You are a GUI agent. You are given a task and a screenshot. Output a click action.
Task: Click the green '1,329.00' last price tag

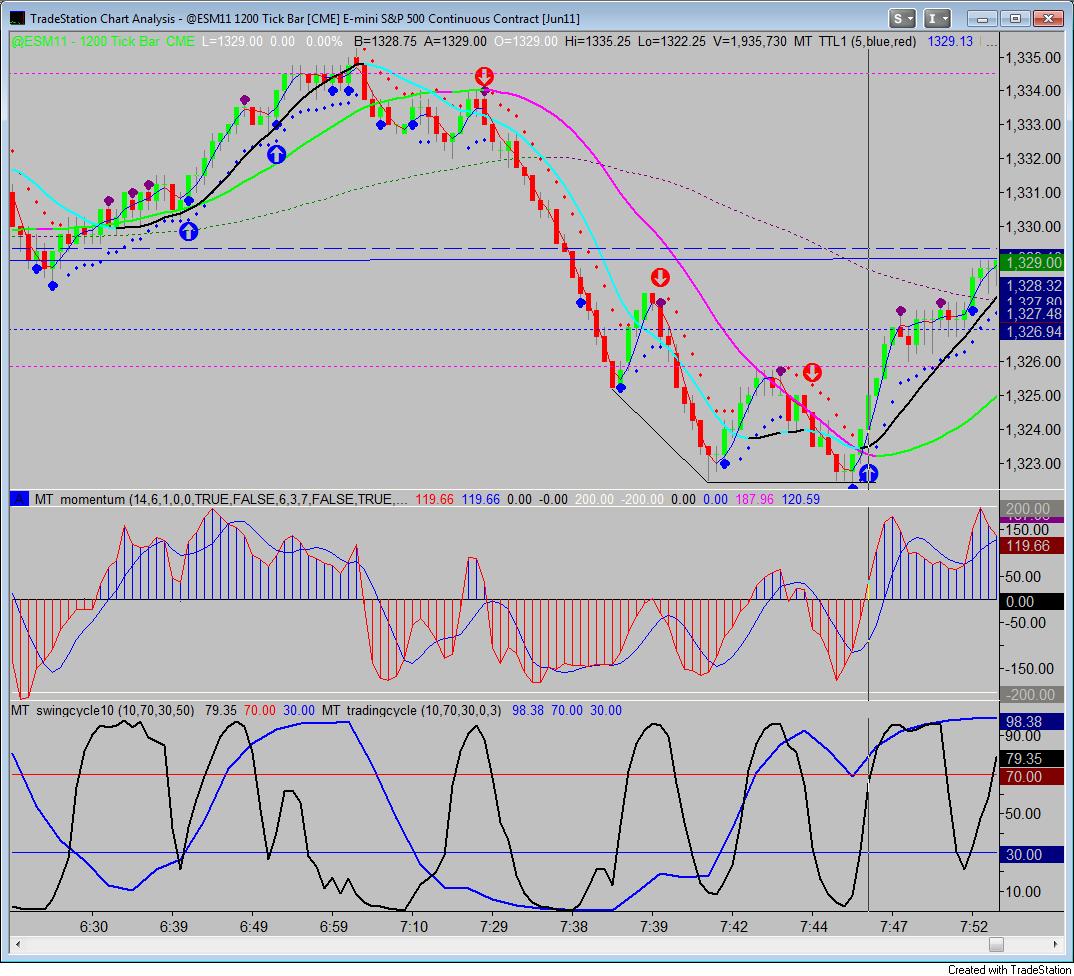1032,263
